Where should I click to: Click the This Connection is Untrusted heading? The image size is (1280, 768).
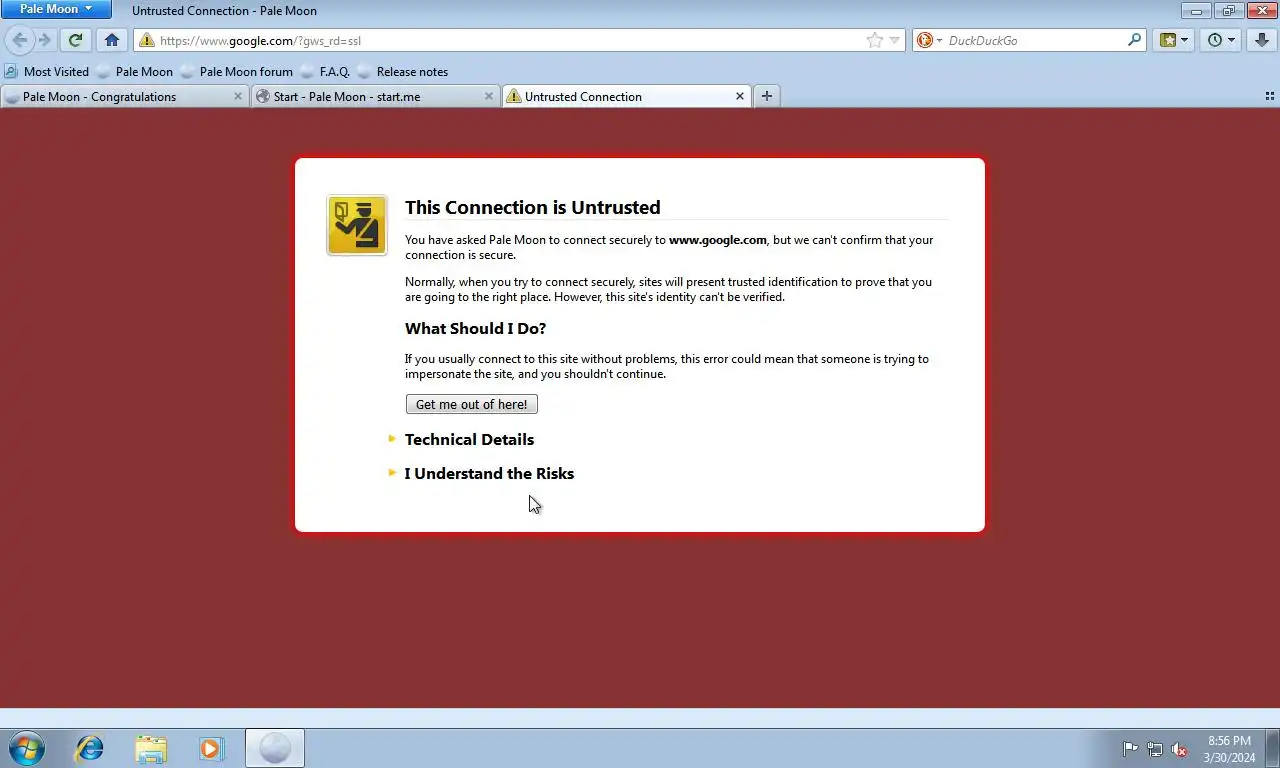533,207
